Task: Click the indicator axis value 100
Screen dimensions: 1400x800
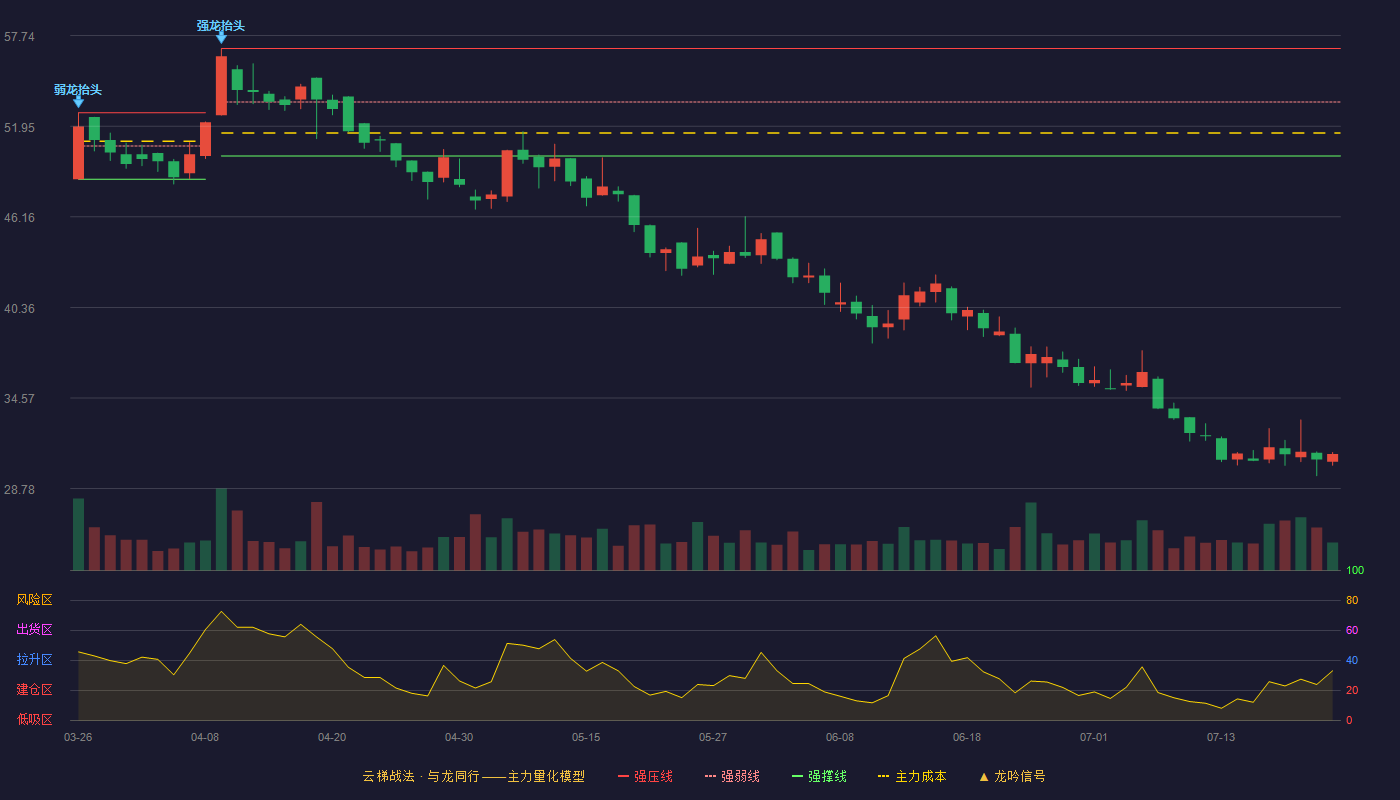Action: pyautogui.click(x=1355, y=571)
